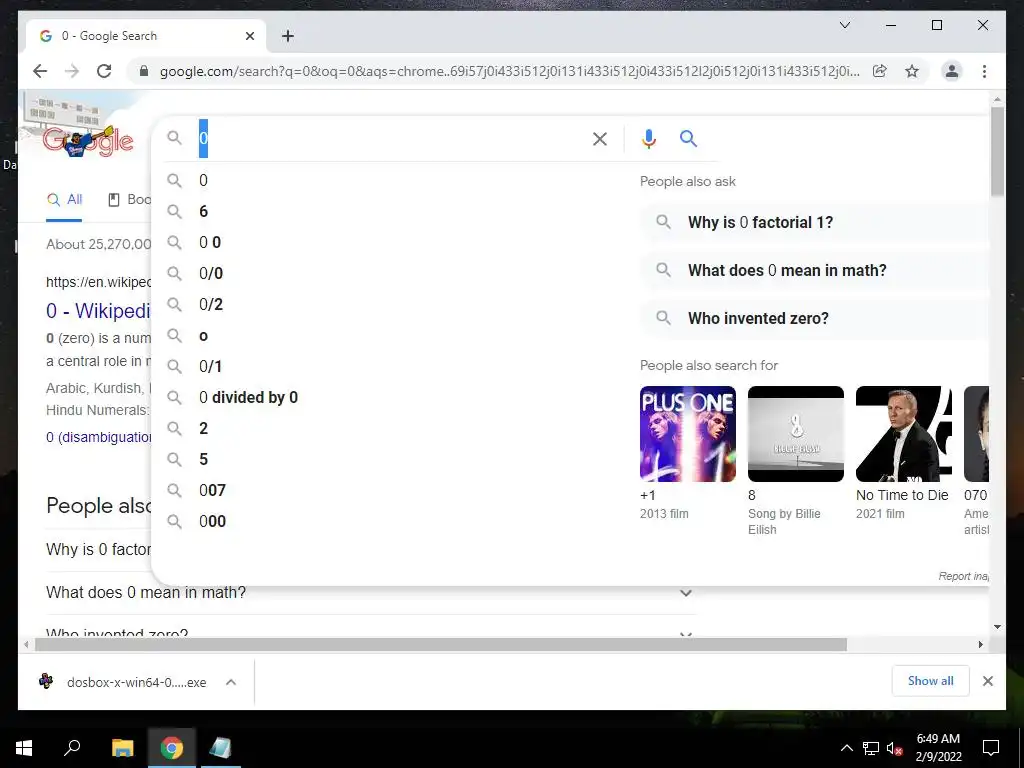Select the '0 - Google Search' browser tab
Viewport: 1024px width, 768px height.
coord(146,36)
